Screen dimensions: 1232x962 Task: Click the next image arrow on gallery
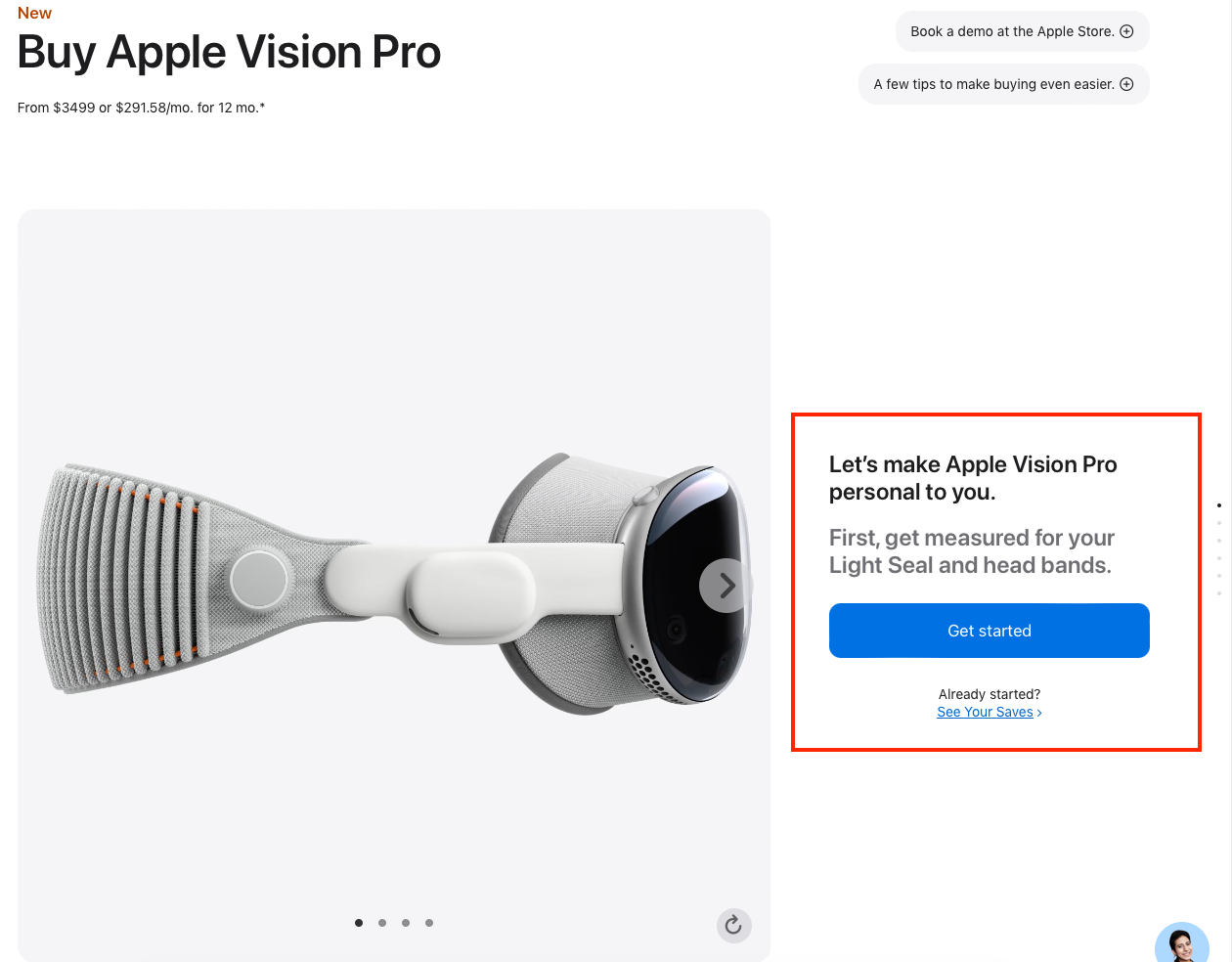(x=726, y=586)
